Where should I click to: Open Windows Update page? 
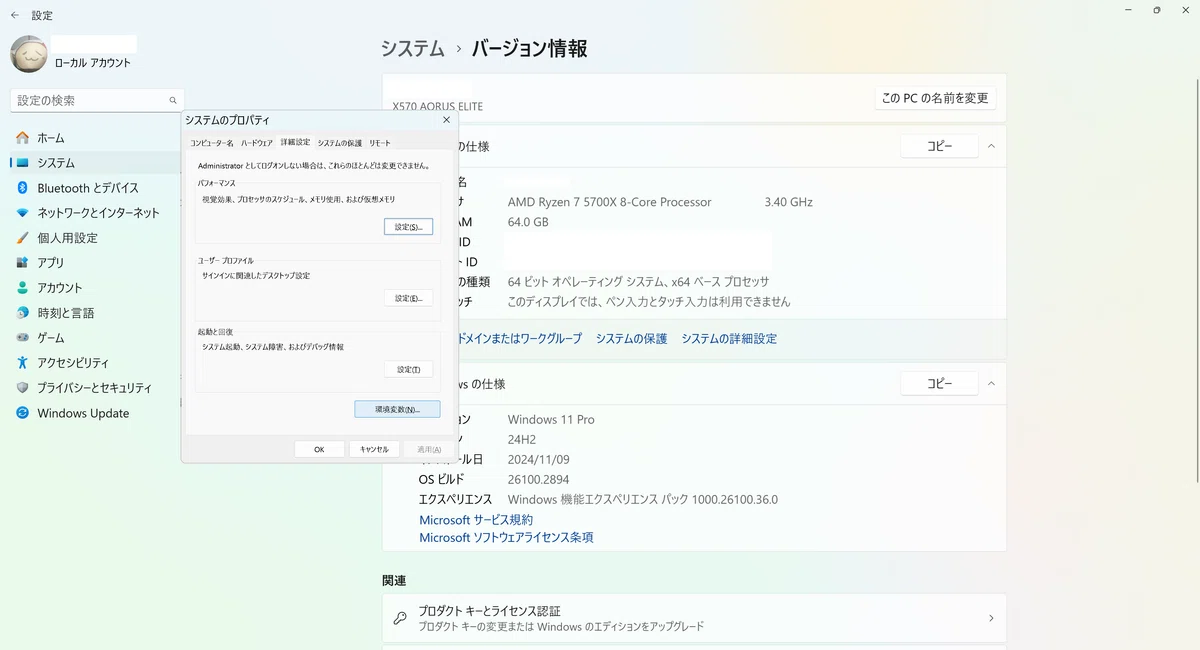tap(95, 413)
